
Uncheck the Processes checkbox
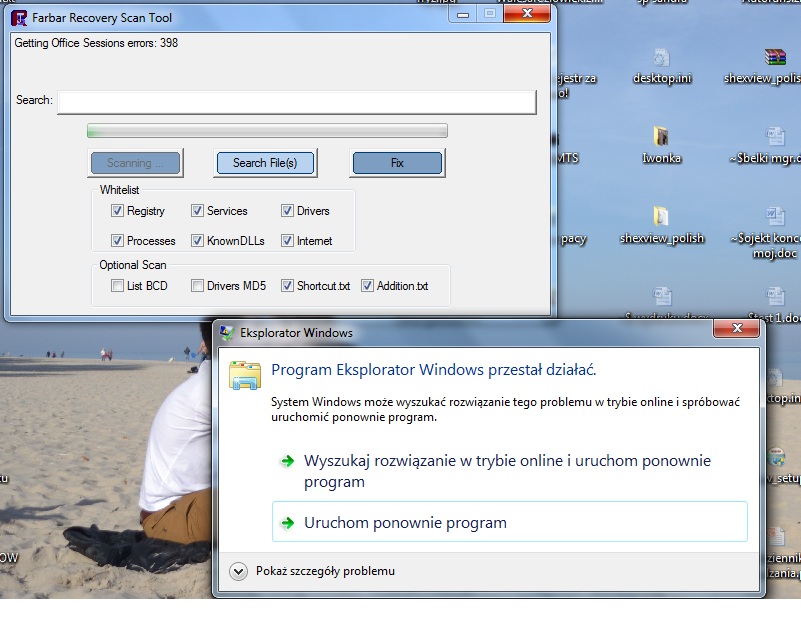click(117, 241)
